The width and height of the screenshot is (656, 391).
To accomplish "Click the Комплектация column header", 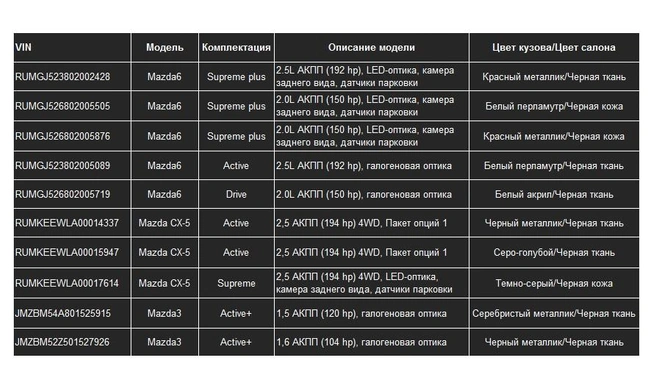I will click(x=236, y=47).
